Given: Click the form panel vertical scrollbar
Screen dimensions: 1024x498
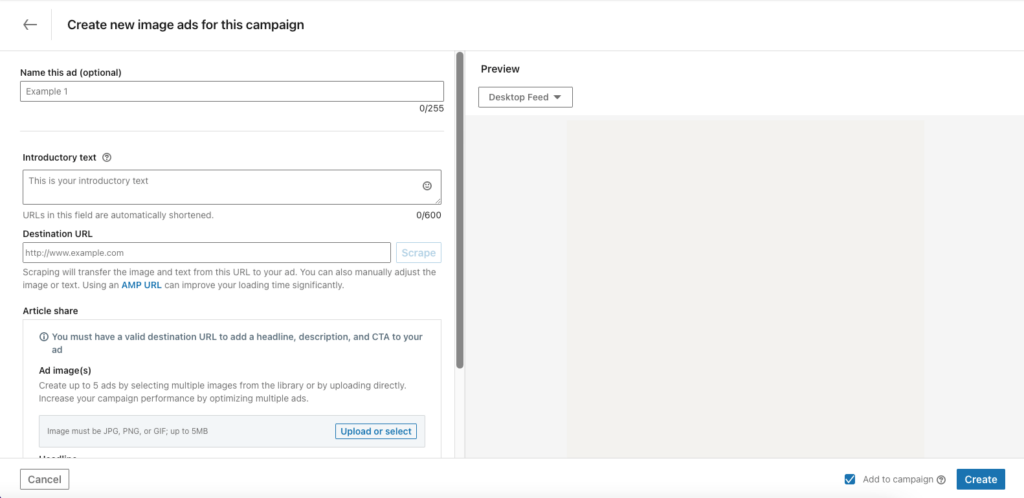Looking at the screenshot, I should pyautogui.click(x=460, y=210).
